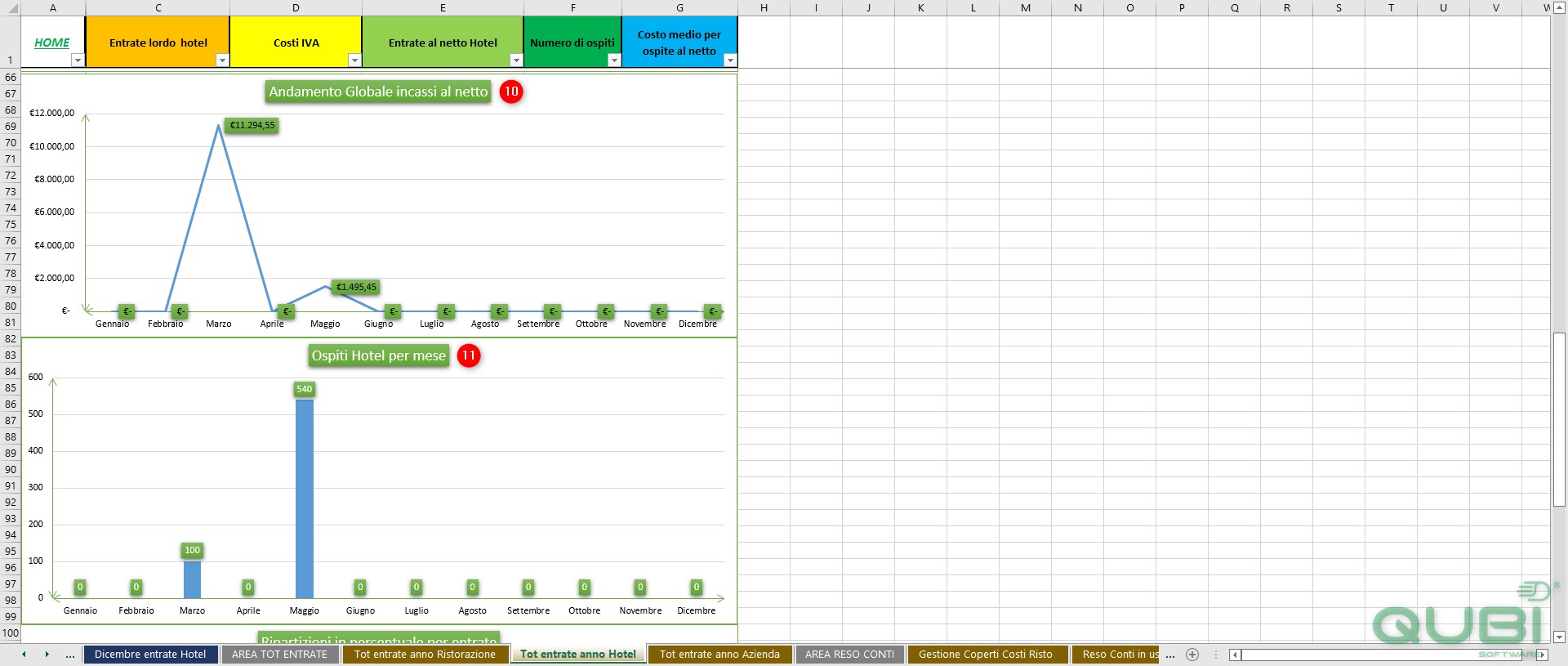Viewport: 1568px width, 666px height.
Task: Open the Costi IVA filter dropdown
Action: [354, 60]
